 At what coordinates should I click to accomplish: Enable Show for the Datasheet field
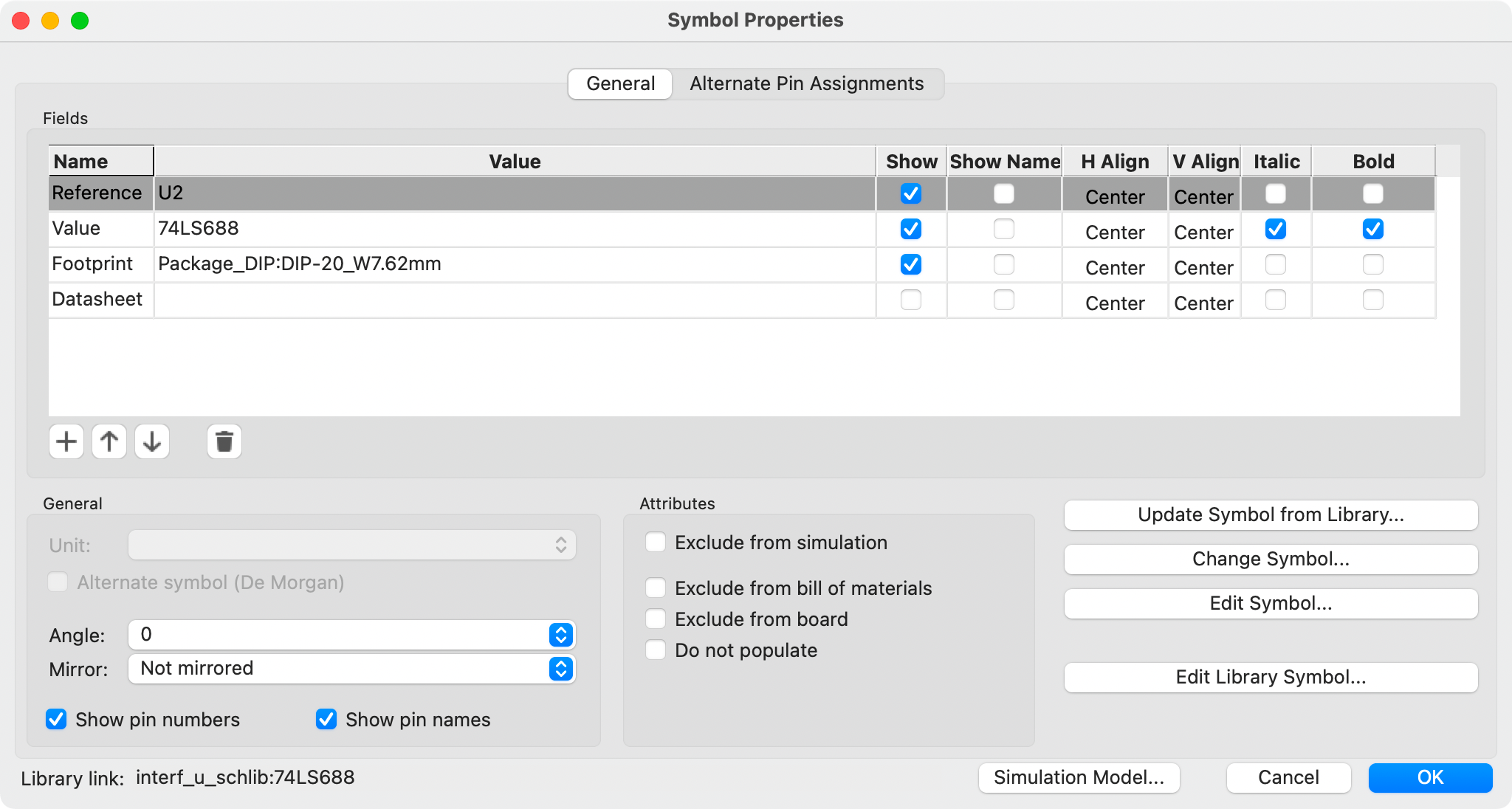pyautogui.click(x=912, y=300)
